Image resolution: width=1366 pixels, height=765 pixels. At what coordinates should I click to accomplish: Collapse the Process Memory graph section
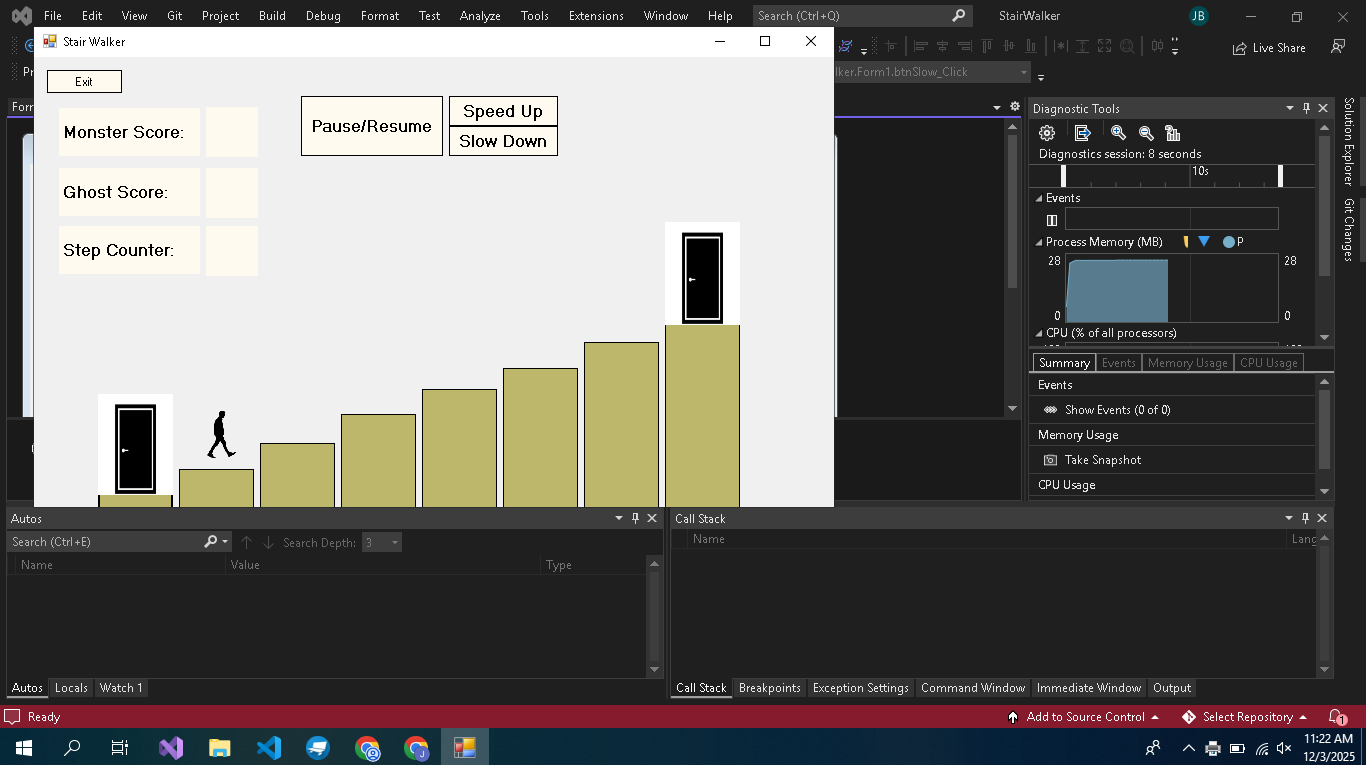1038,242
